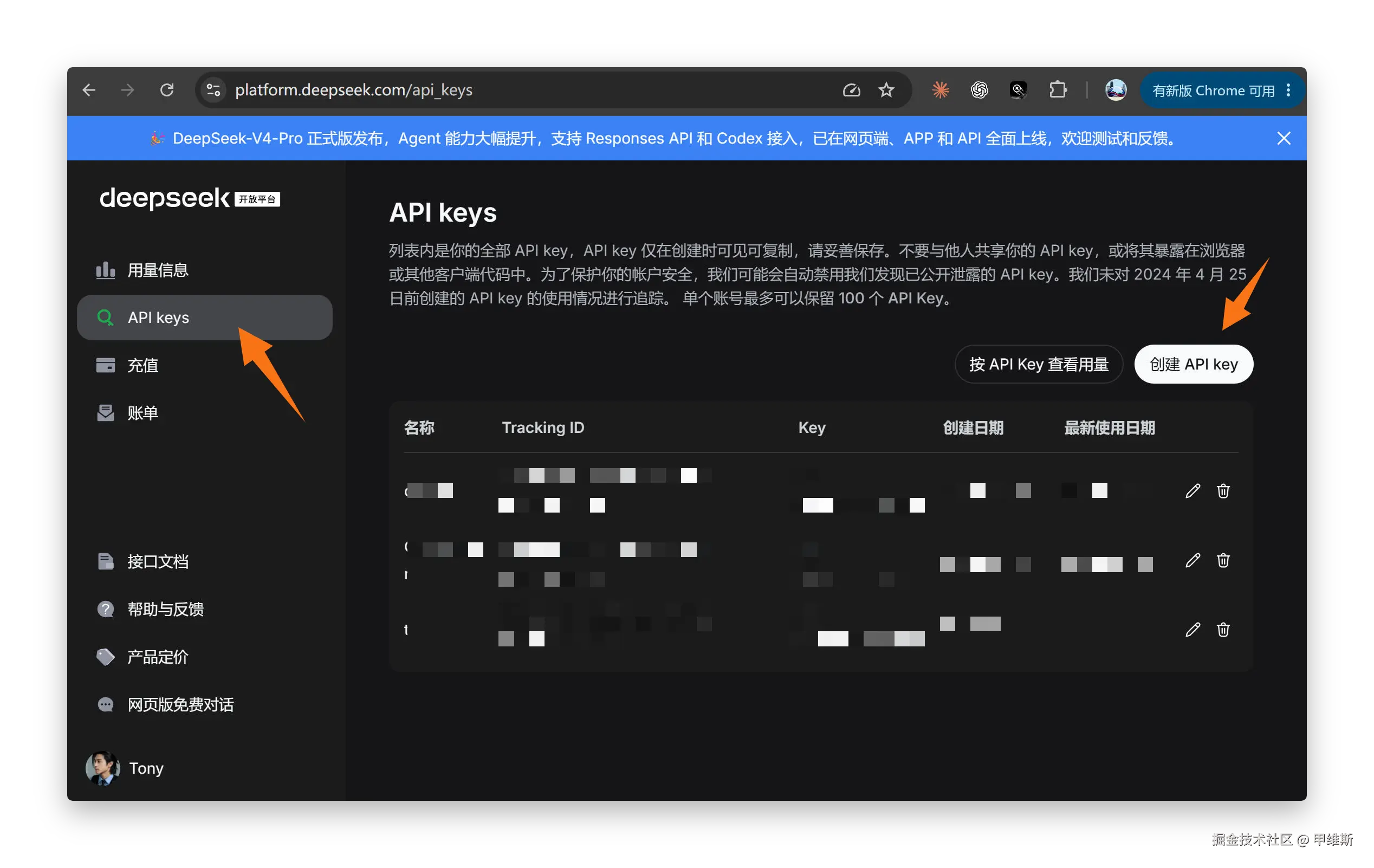Click the 名称 column header
The width and height of the screenshot is (1374, 868).
tap(419, 427)
